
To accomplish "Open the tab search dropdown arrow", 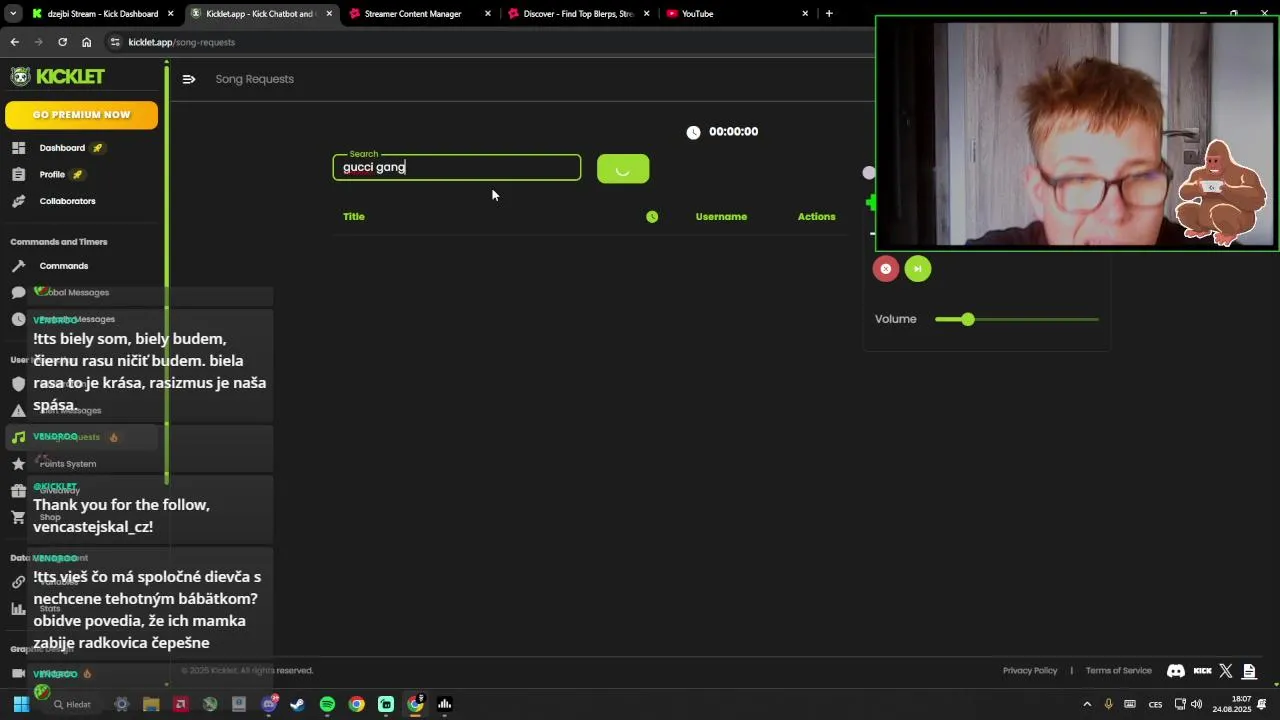I will [x=13, y=14].
